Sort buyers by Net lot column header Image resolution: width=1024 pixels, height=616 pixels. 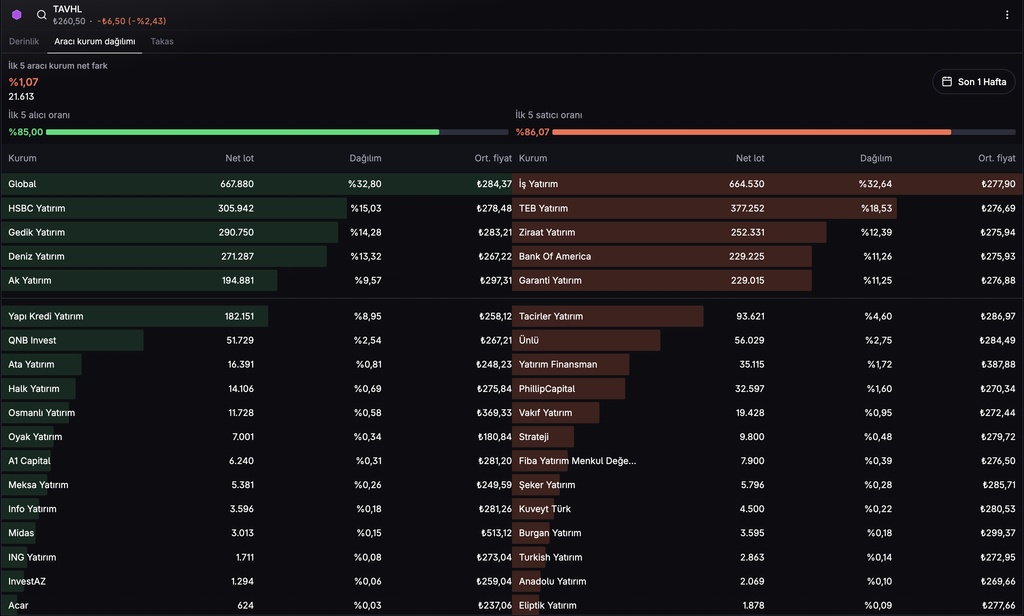tap(240, 158)
